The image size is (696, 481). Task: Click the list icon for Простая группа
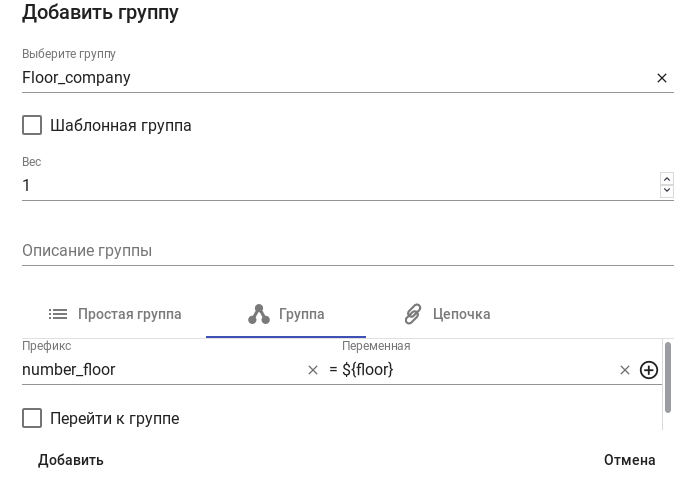pyautogui.click(x=58, y=314)
